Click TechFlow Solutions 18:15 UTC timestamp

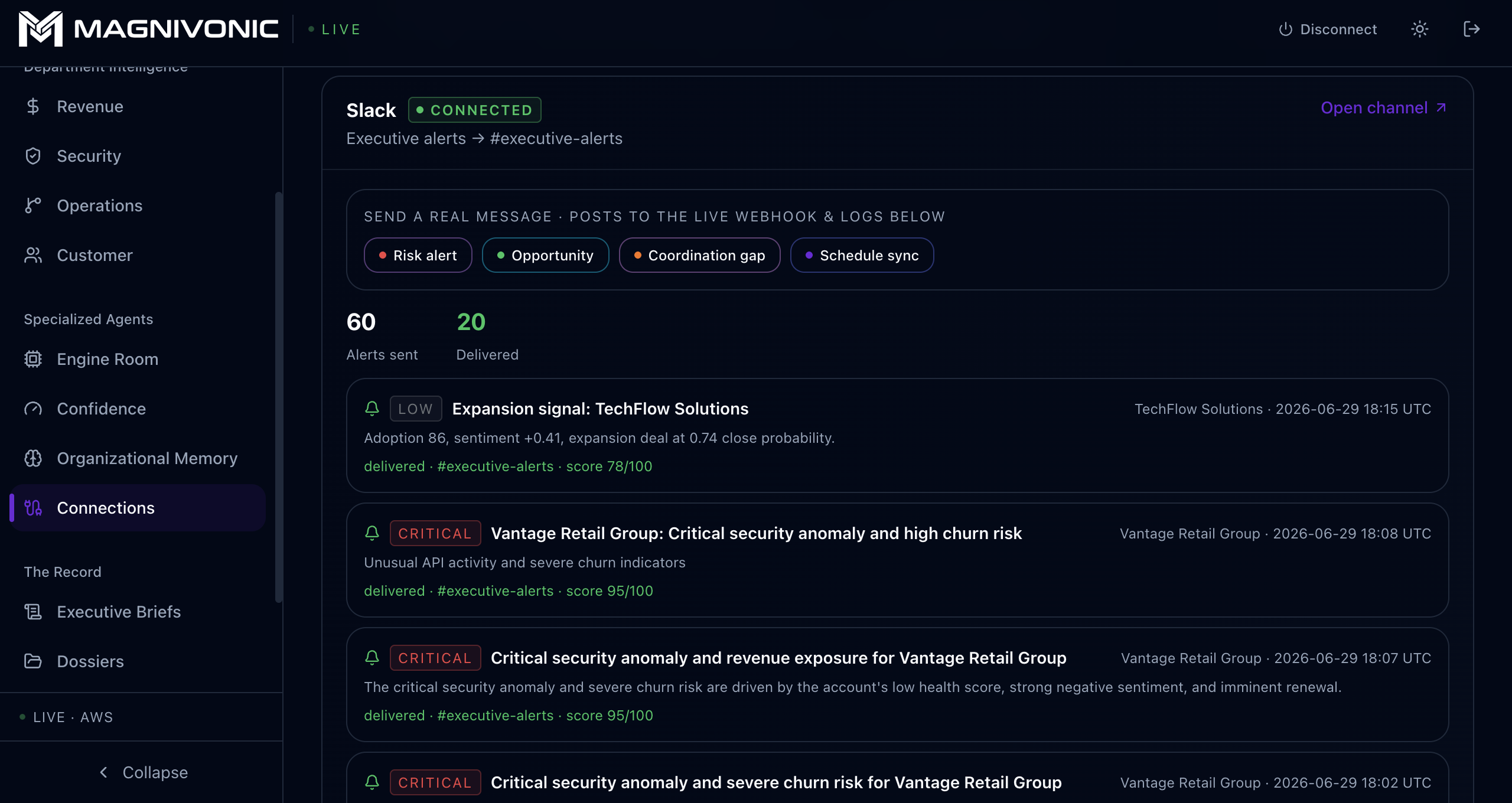1283,409
